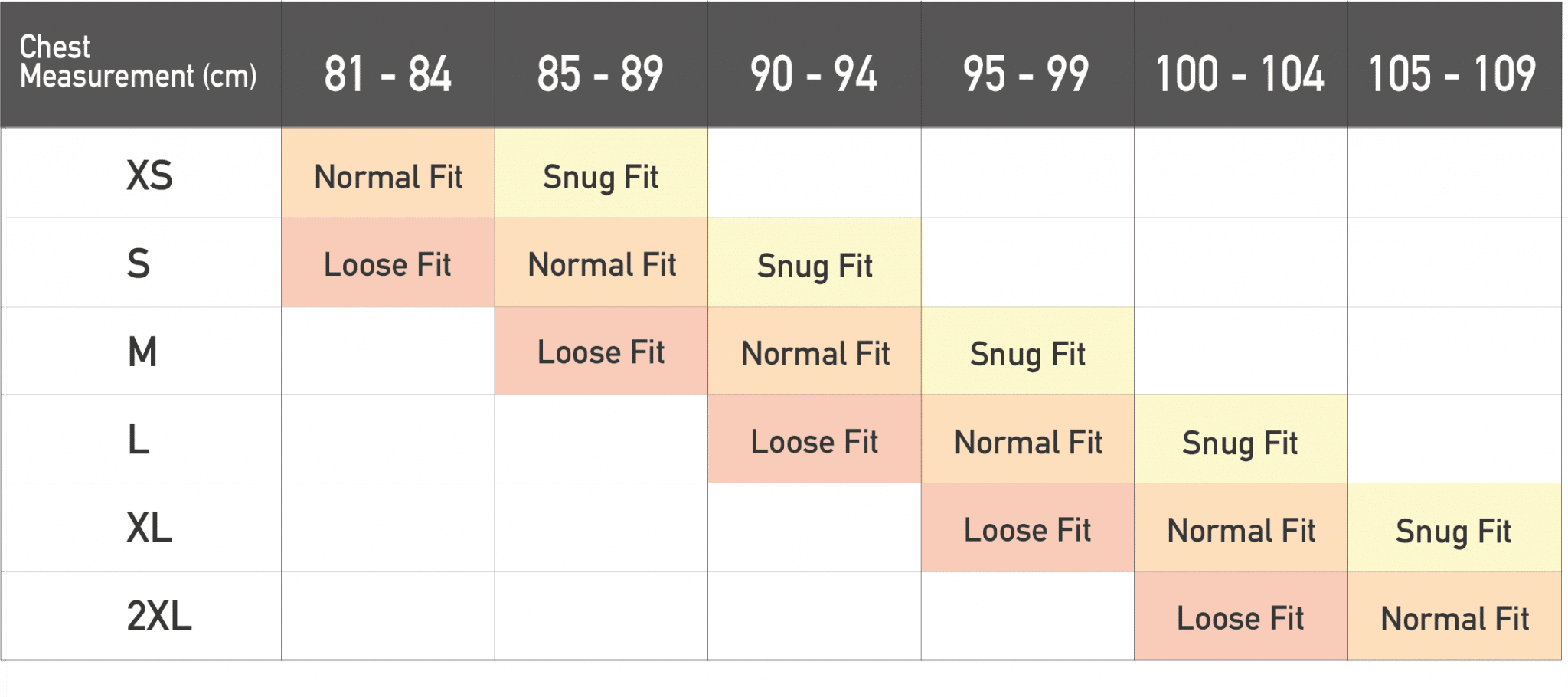Choose the L size row label
Viewport: 1568px width, 697px height.
pos(139,440)
